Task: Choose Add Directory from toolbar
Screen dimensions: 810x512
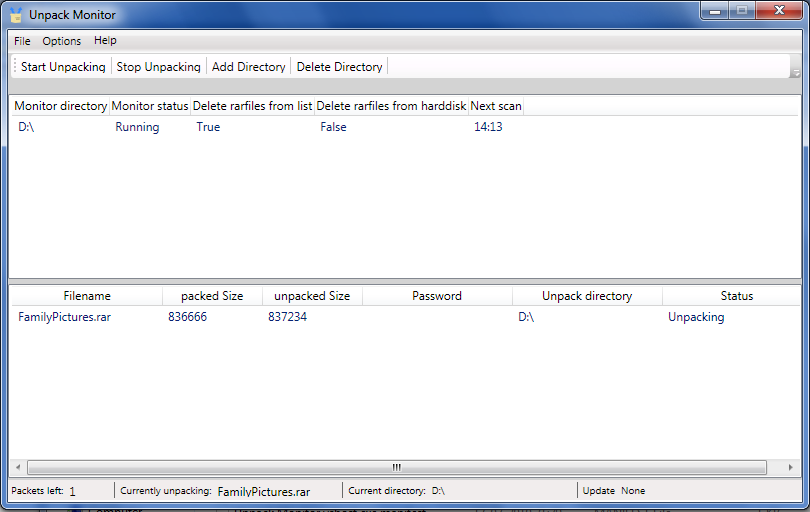Action: [248, 67]
